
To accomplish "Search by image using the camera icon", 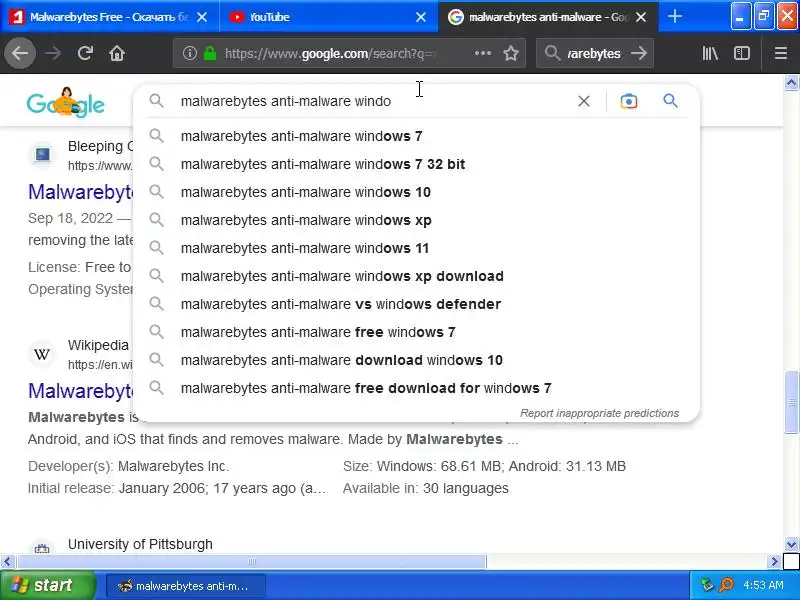I will point(629,101).
